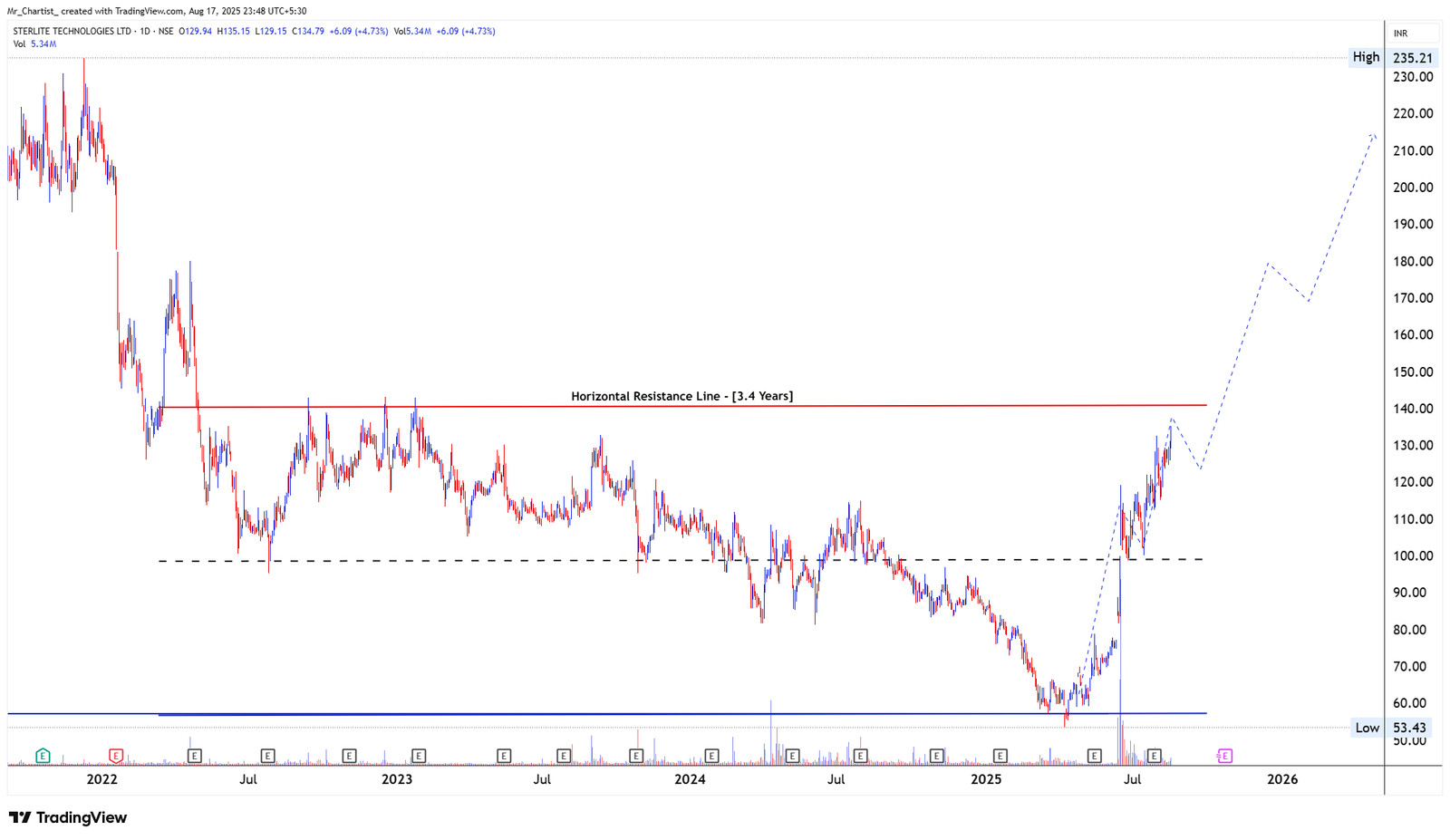Select the earnings icon near Jul 2025
Viewport: 1450px width, 840px height.
point(1154,754)
